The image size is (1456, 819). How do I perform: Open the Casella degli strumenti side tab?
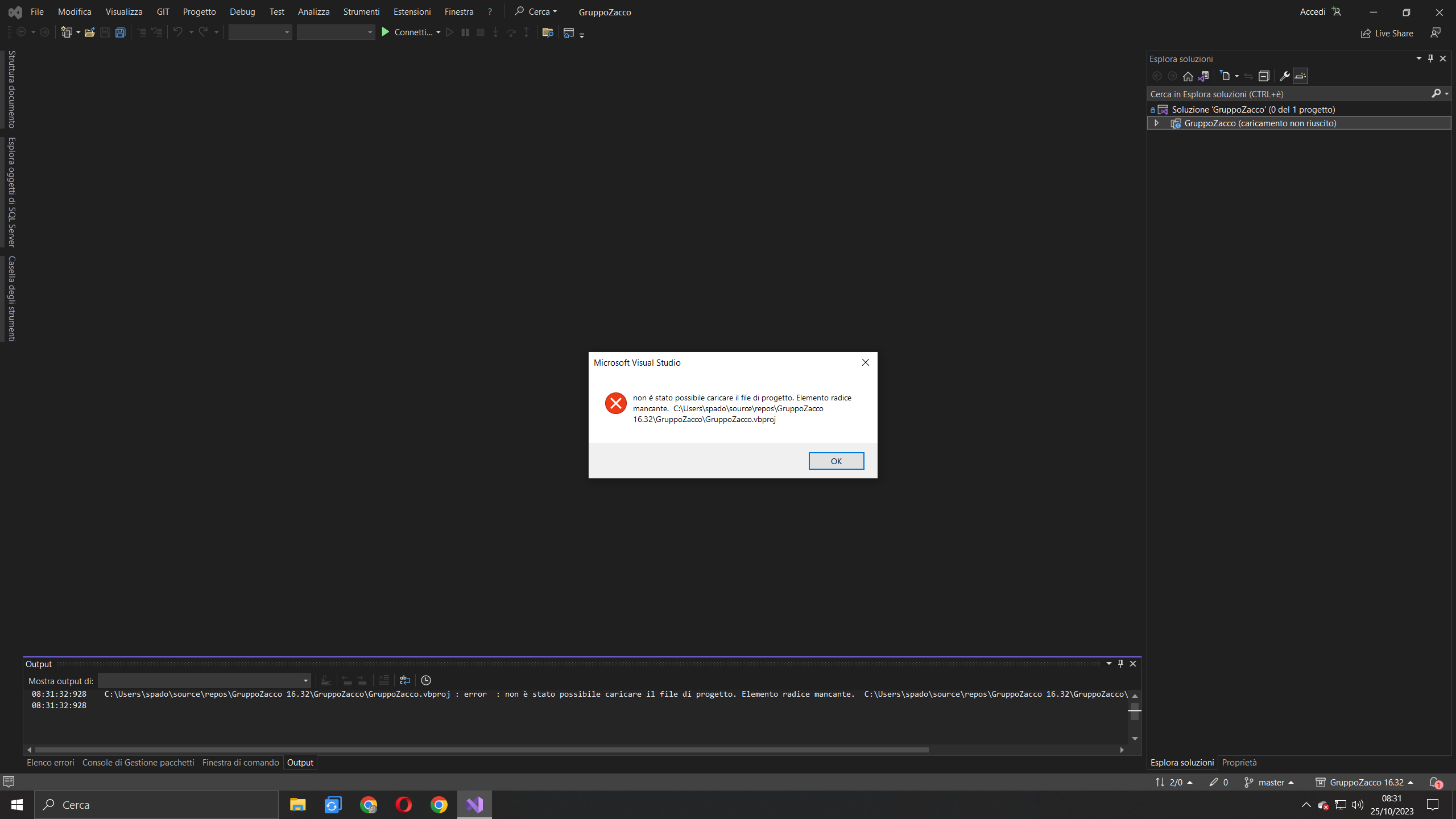(11, 299)
